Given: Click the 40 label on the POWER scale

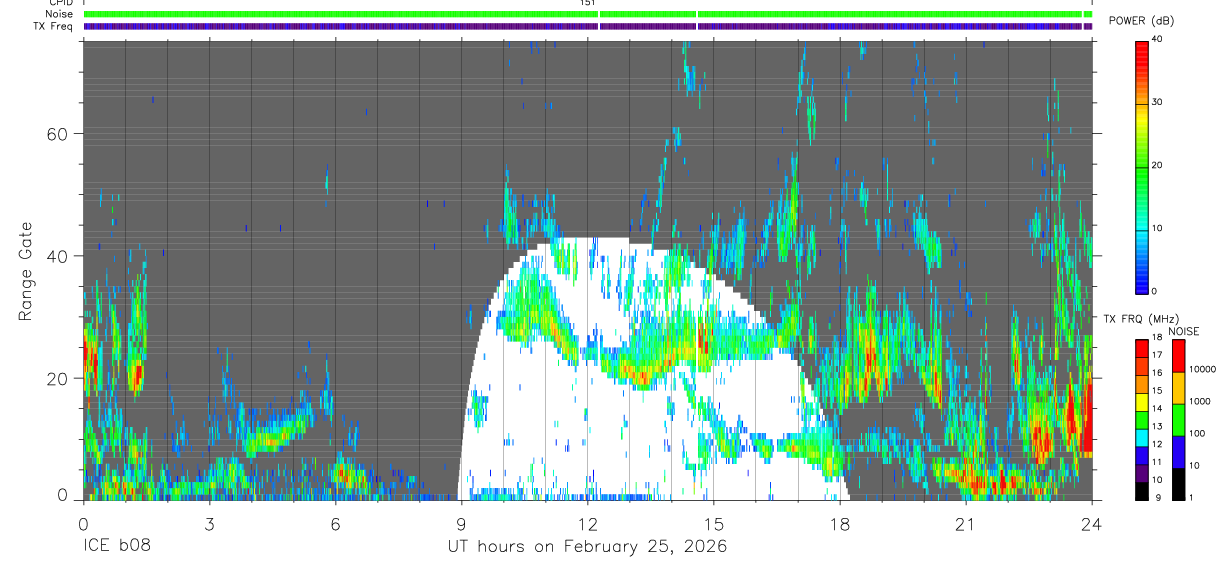Looking at the screenshot, I should coord(1158,40).
